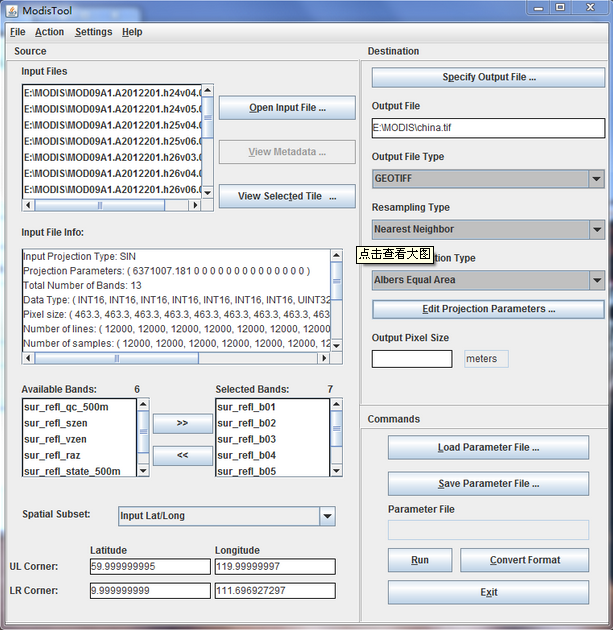Select input file MOD09A1.A2012201.h26v03
This screenshot has width=613, height=630.
[112, 158]
